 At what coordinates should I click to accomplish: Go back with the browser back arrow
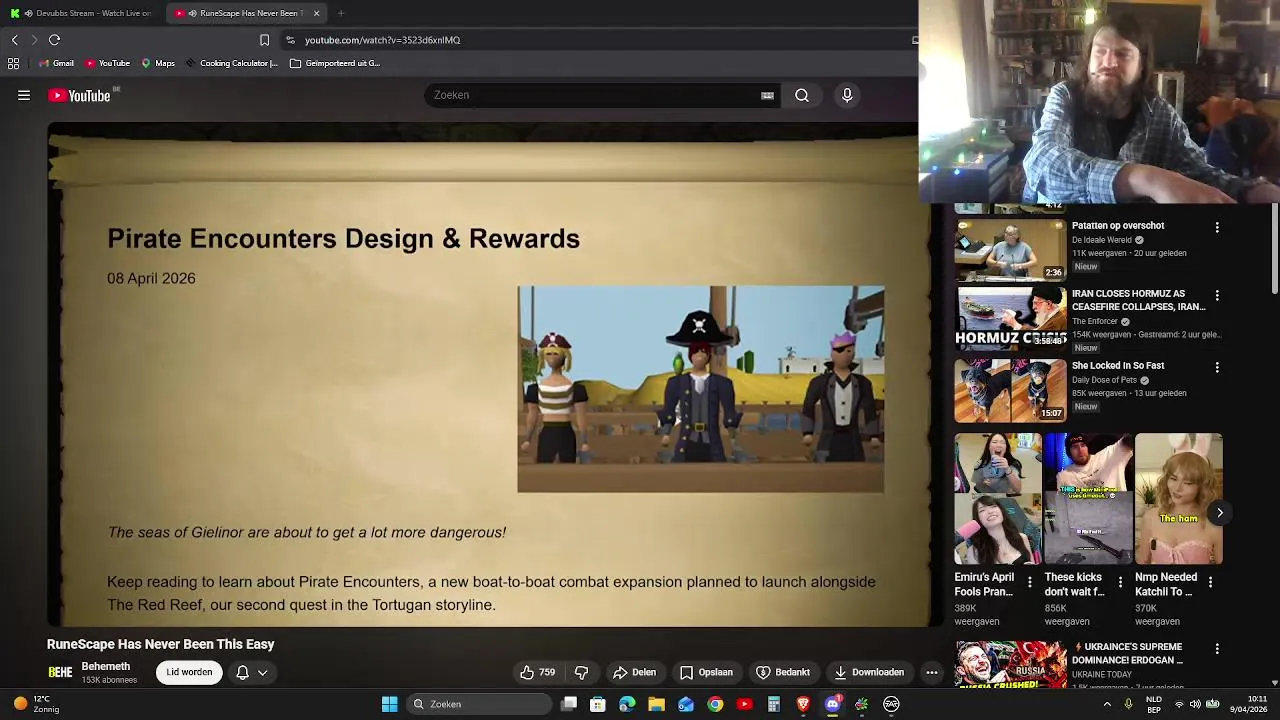[x=14, y=40]
